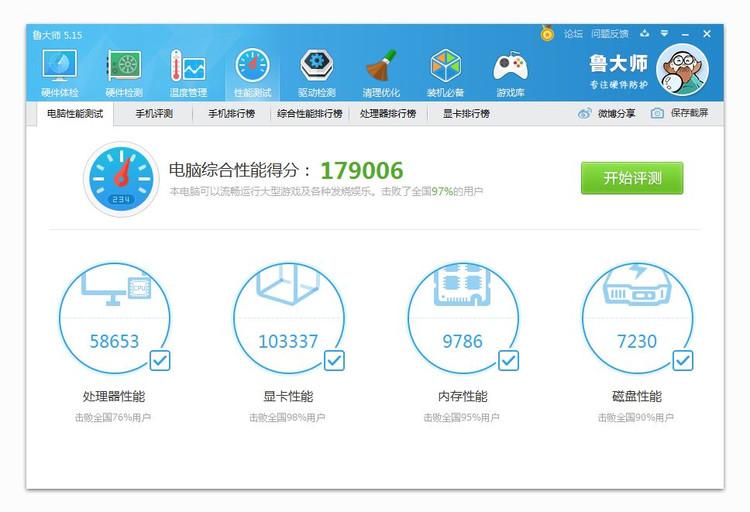Click the 保存截屏 save screenshot text
The image size is (750, 512).
click(x=689, y=113)
